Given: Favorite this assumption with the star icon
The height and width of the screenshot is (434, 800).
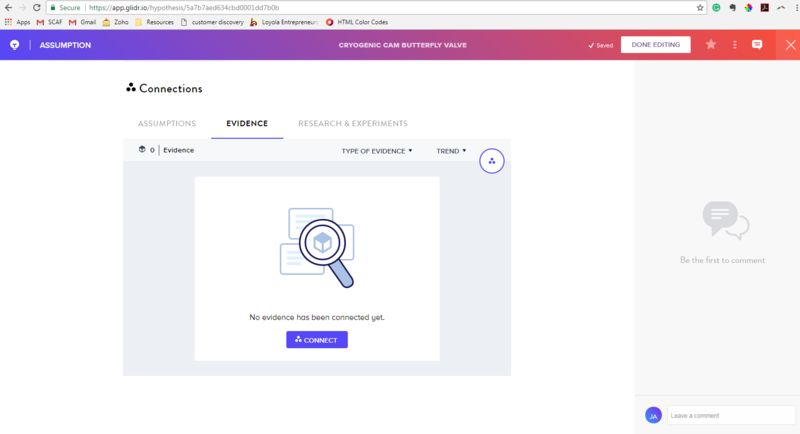Looking at the screenshot, I should tap(711, 45).
